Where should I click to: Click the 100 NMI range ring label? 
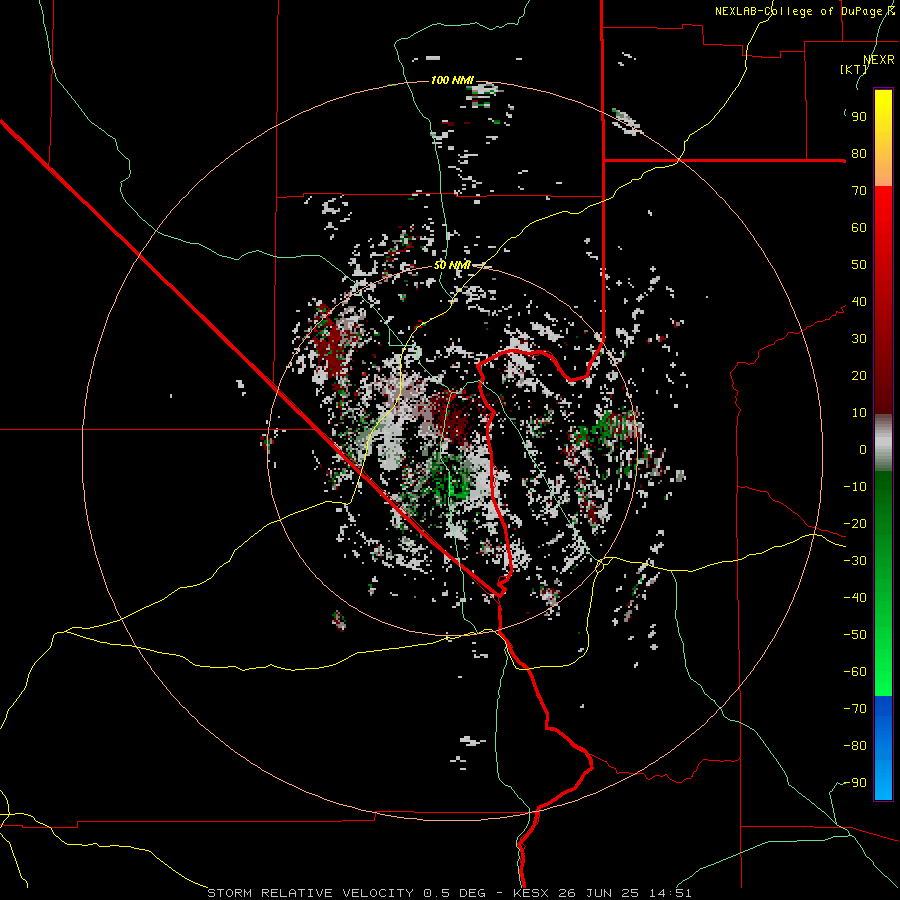point(452,80)
